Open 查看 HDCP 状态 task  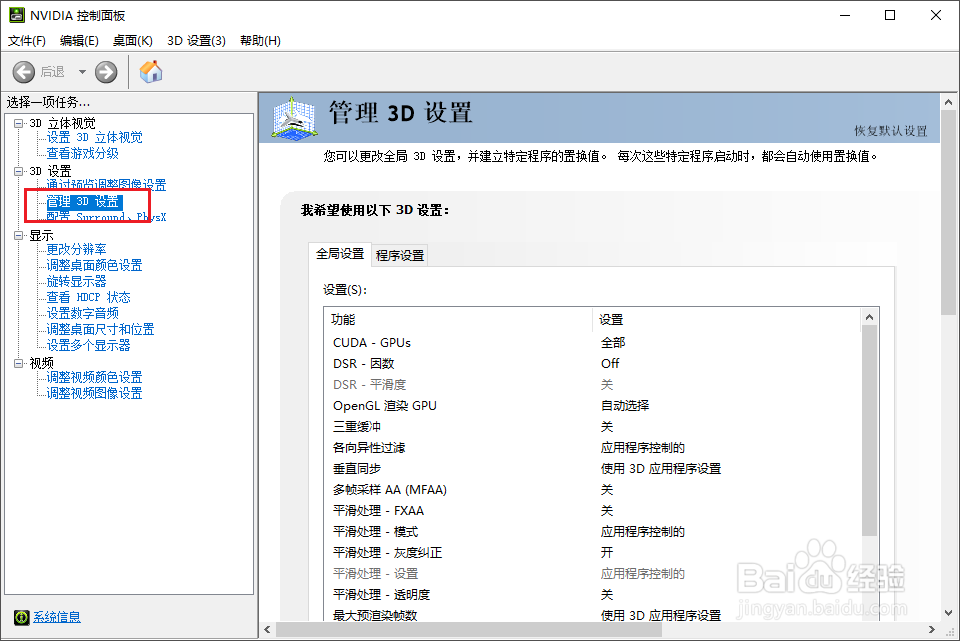pyautogui.click(x=89, y=297)
